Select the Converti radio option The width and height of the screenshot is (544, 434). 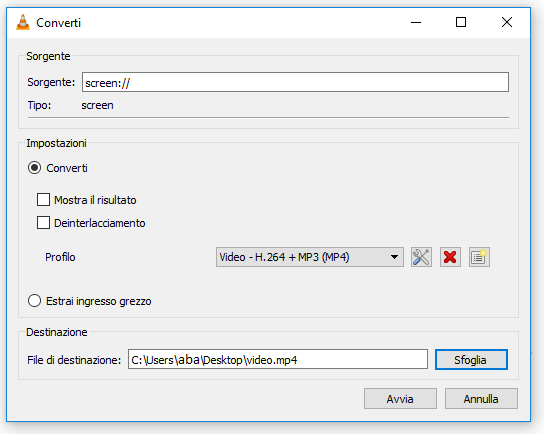click(34, 168)
